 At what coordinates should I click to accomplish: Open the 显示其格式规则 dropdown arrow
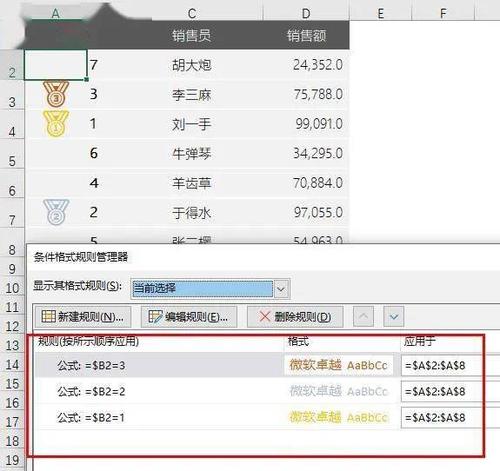(281, 289)
